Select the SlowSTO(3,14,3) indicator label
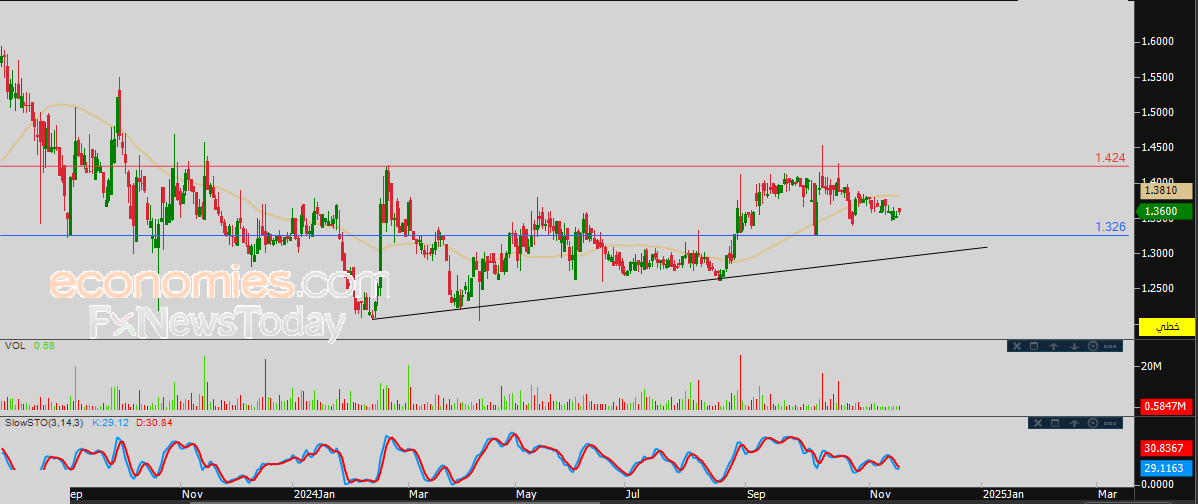 [x=44, y=422]
